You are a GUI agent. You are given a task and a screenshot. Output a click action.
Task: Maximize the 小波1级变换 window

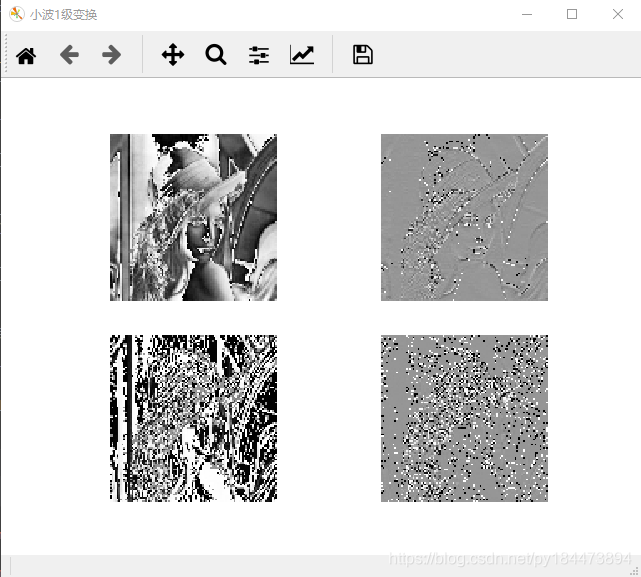point(572,14)
